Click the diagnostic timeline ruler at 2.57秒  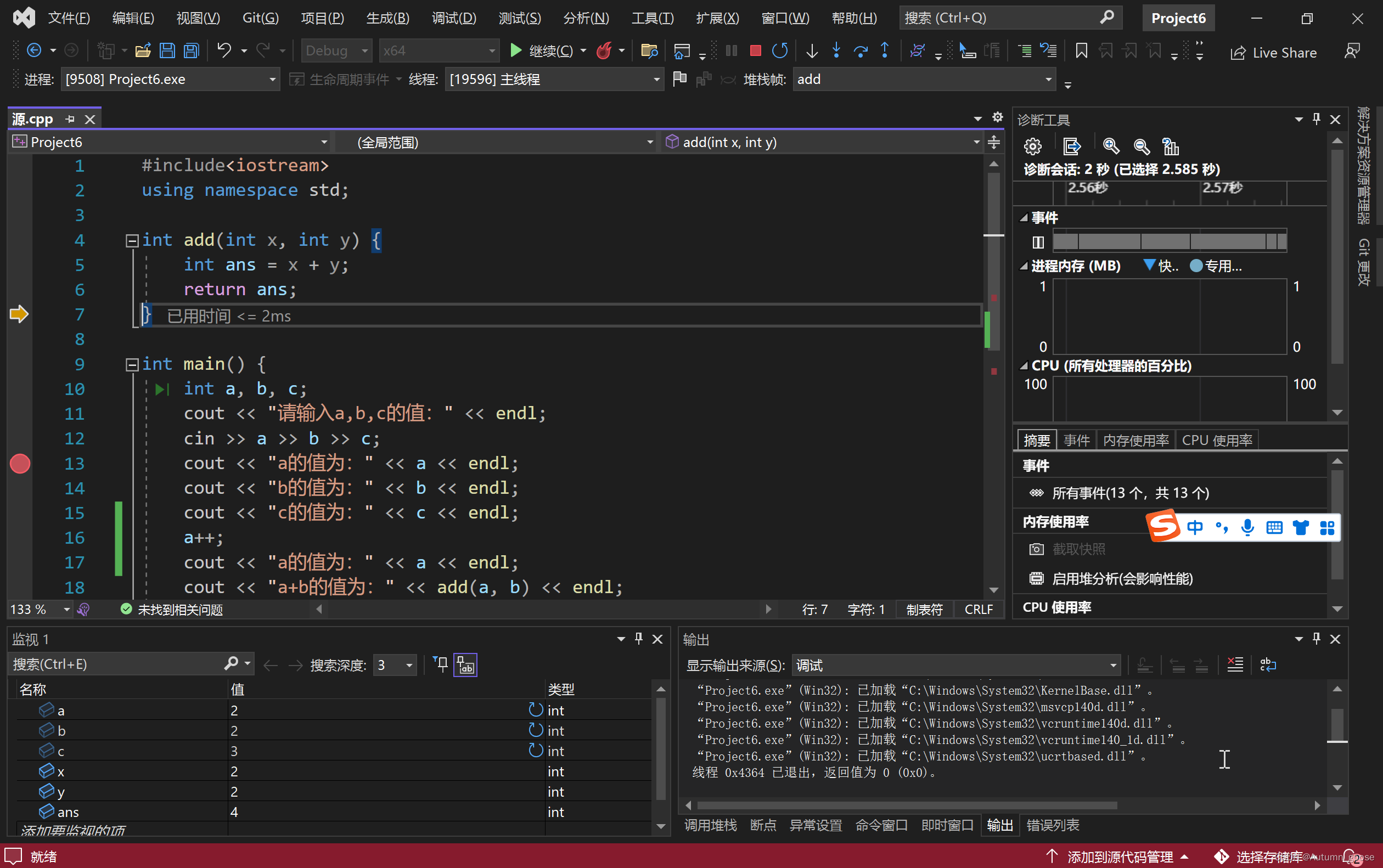1222,188
